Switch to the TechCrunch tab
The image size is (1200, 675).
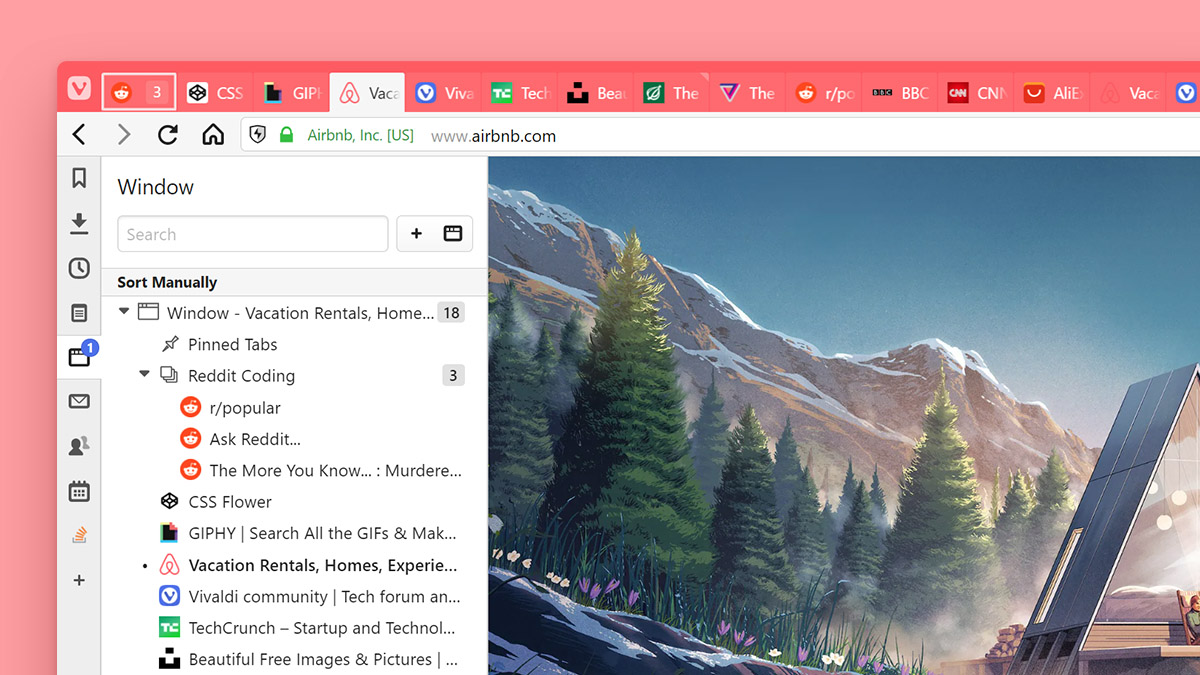(519, 92)
